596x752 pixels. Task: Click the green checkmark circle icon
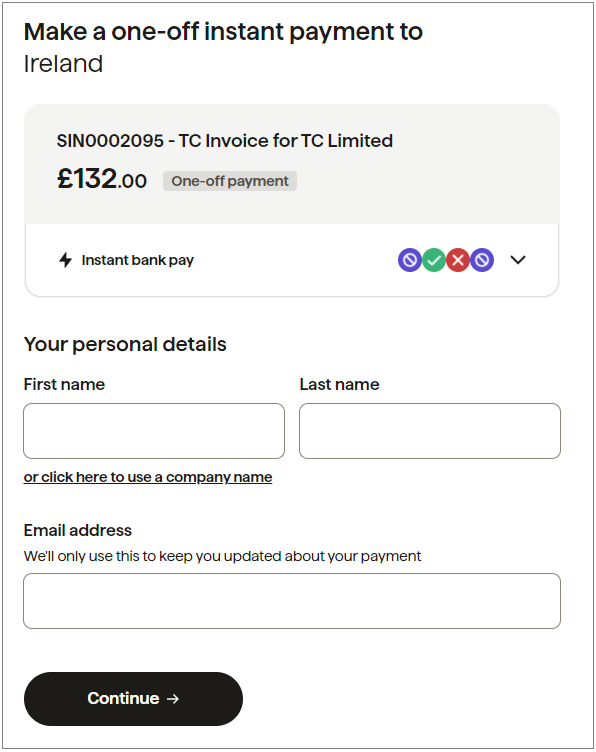pos(434,260)
